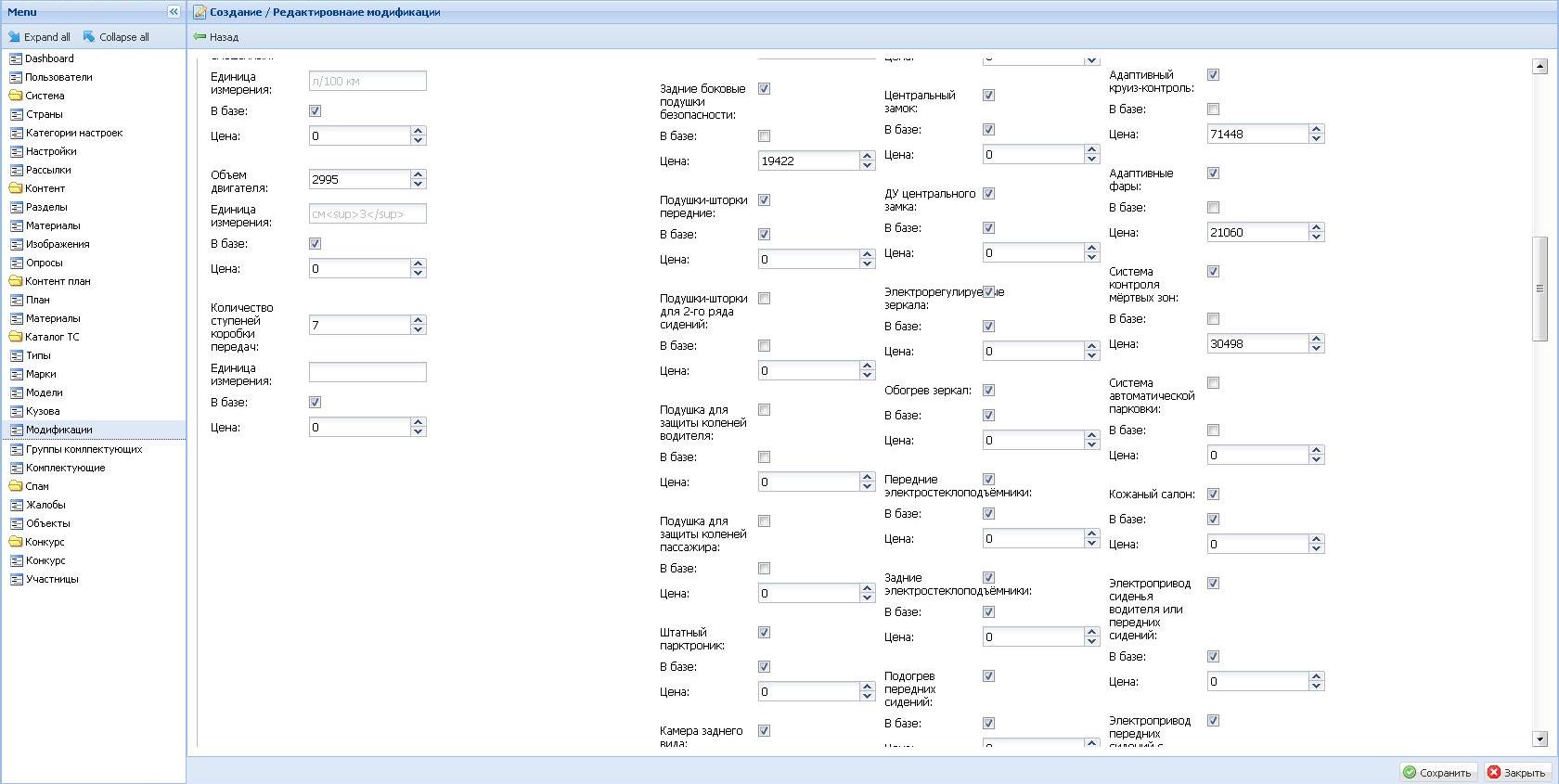Expand the Каталог ТС folder
The width and height of the screenshot is (1559, 784).
point(16,337)
